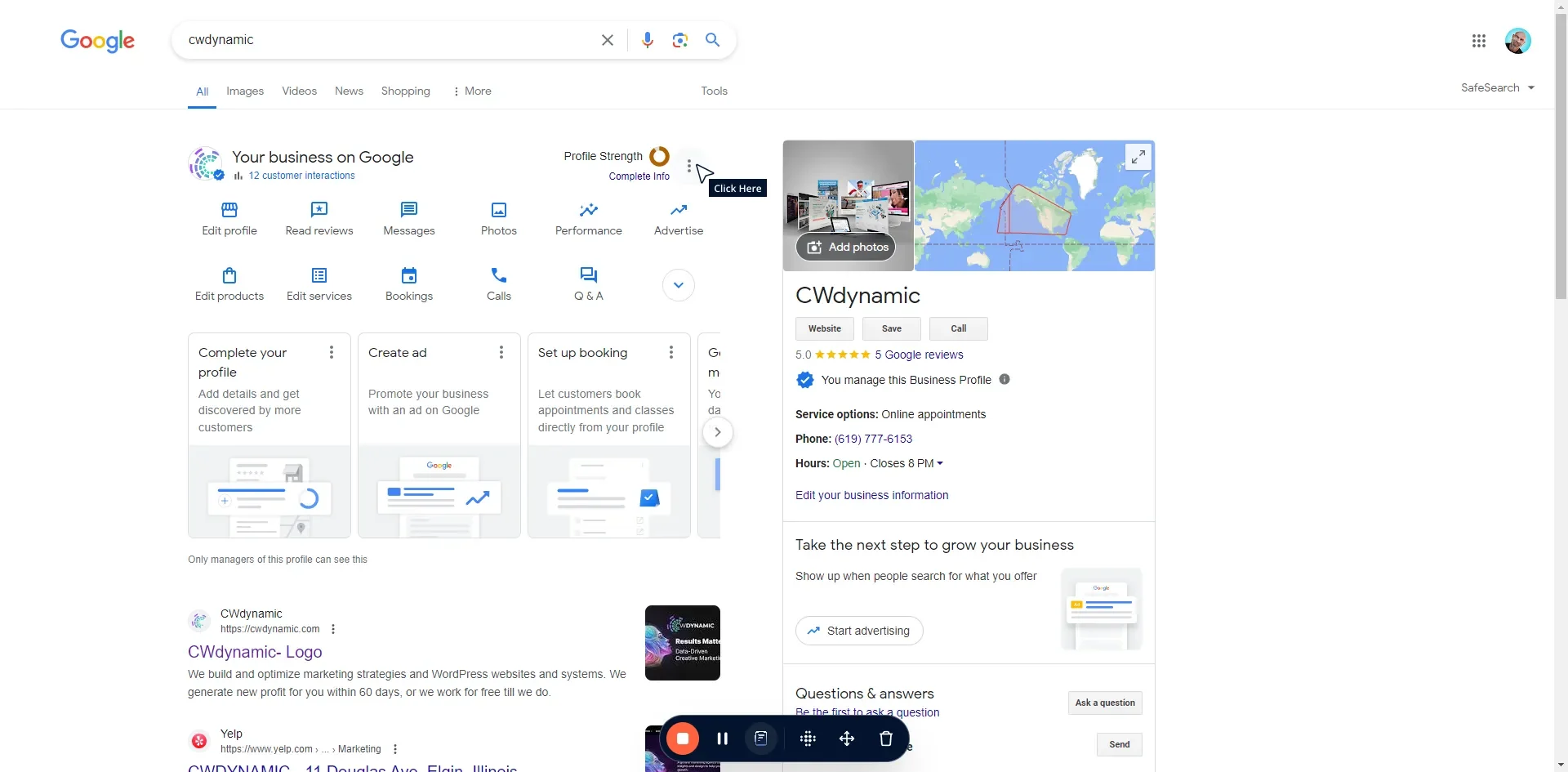Expand more business profile actions chevron
Image resolution: width=1568 pixels, height=772 pixels.
[x=678, y=285]
